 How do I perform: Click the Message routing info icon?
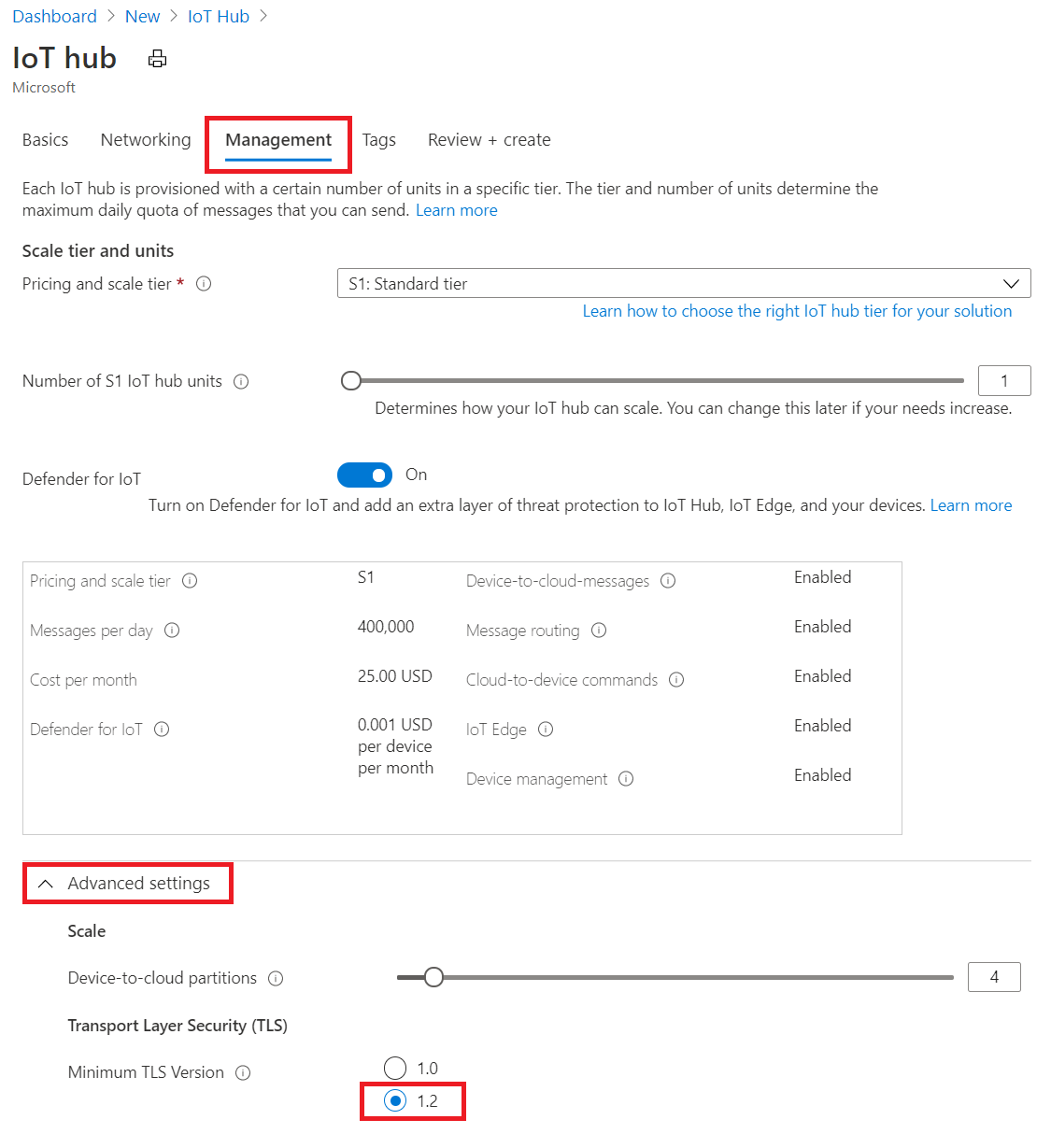(599, 631)
